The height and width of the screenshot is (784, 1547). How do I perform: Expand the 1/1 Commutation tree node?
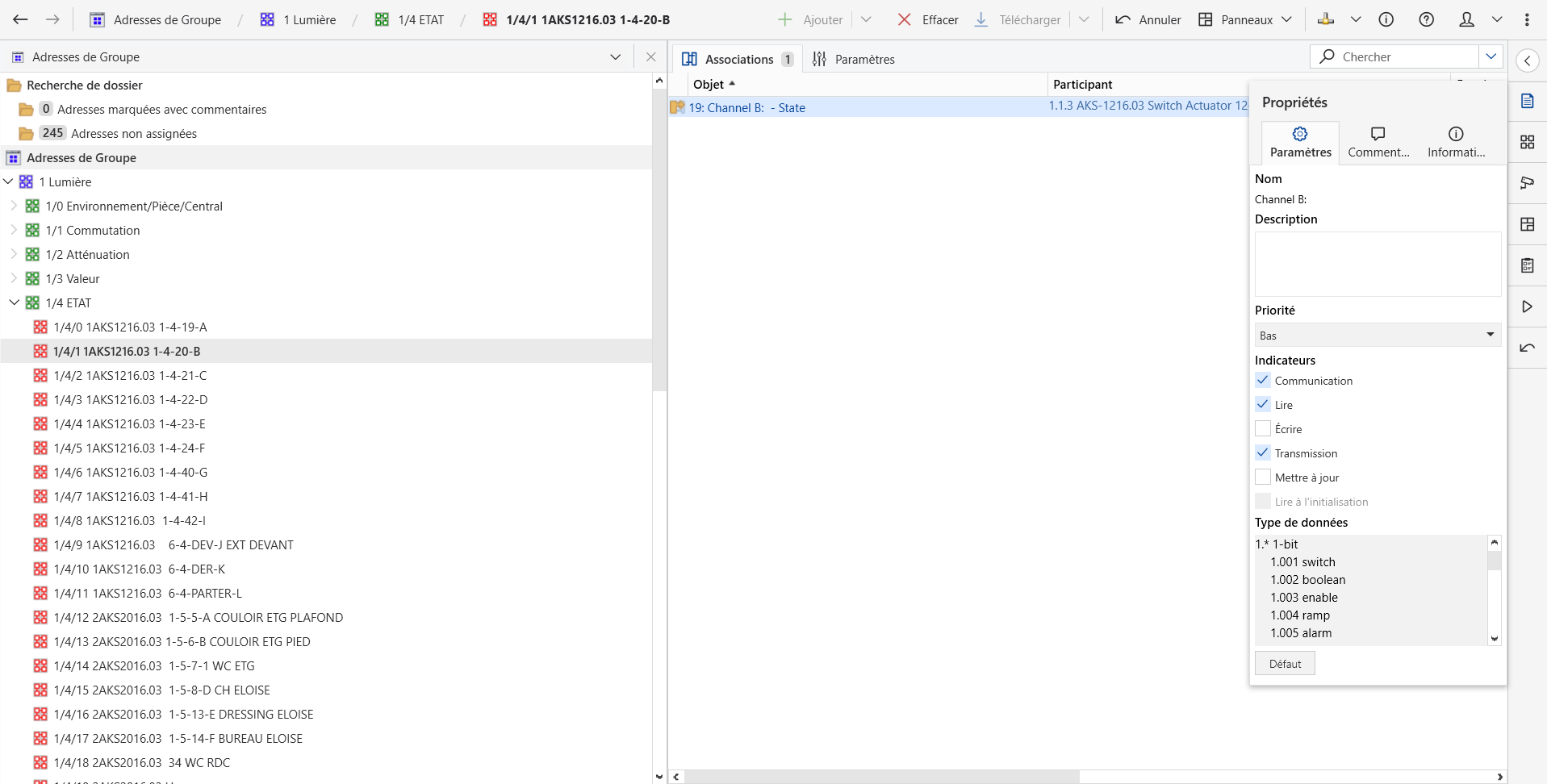pos(14,230)
